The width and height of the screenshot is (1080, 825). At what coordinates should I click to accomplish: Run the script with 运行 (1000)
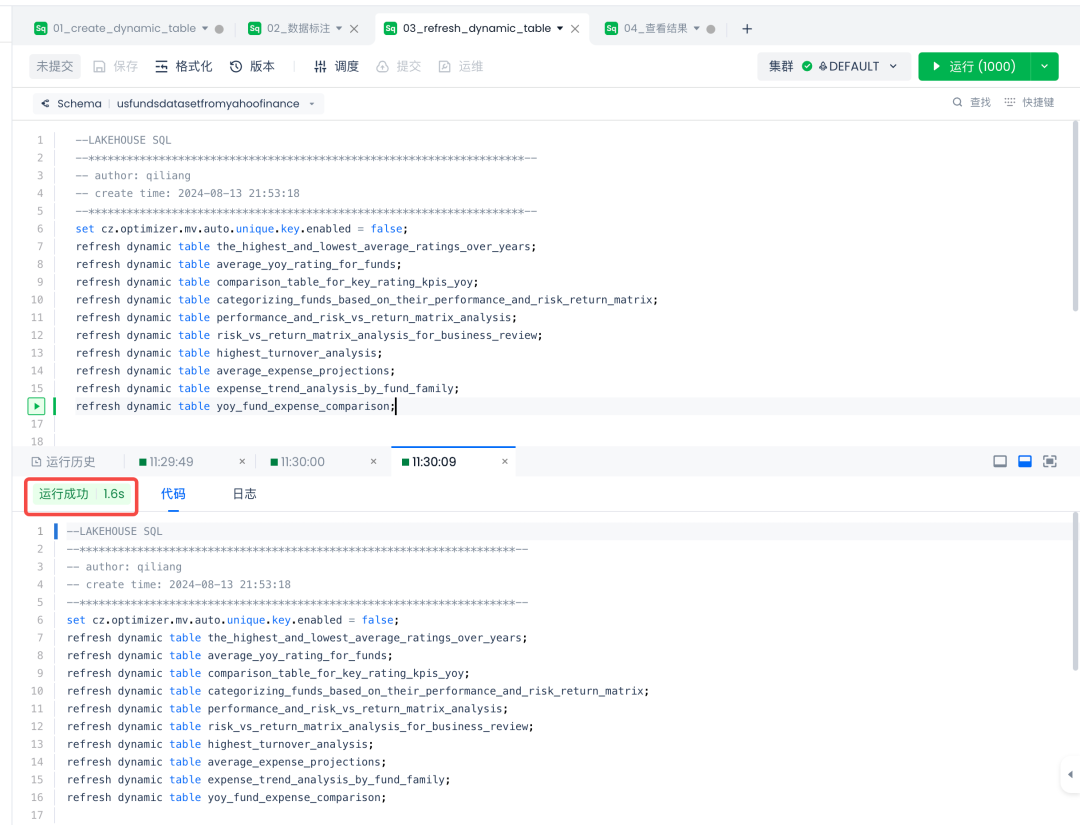(x=974, y=66)
